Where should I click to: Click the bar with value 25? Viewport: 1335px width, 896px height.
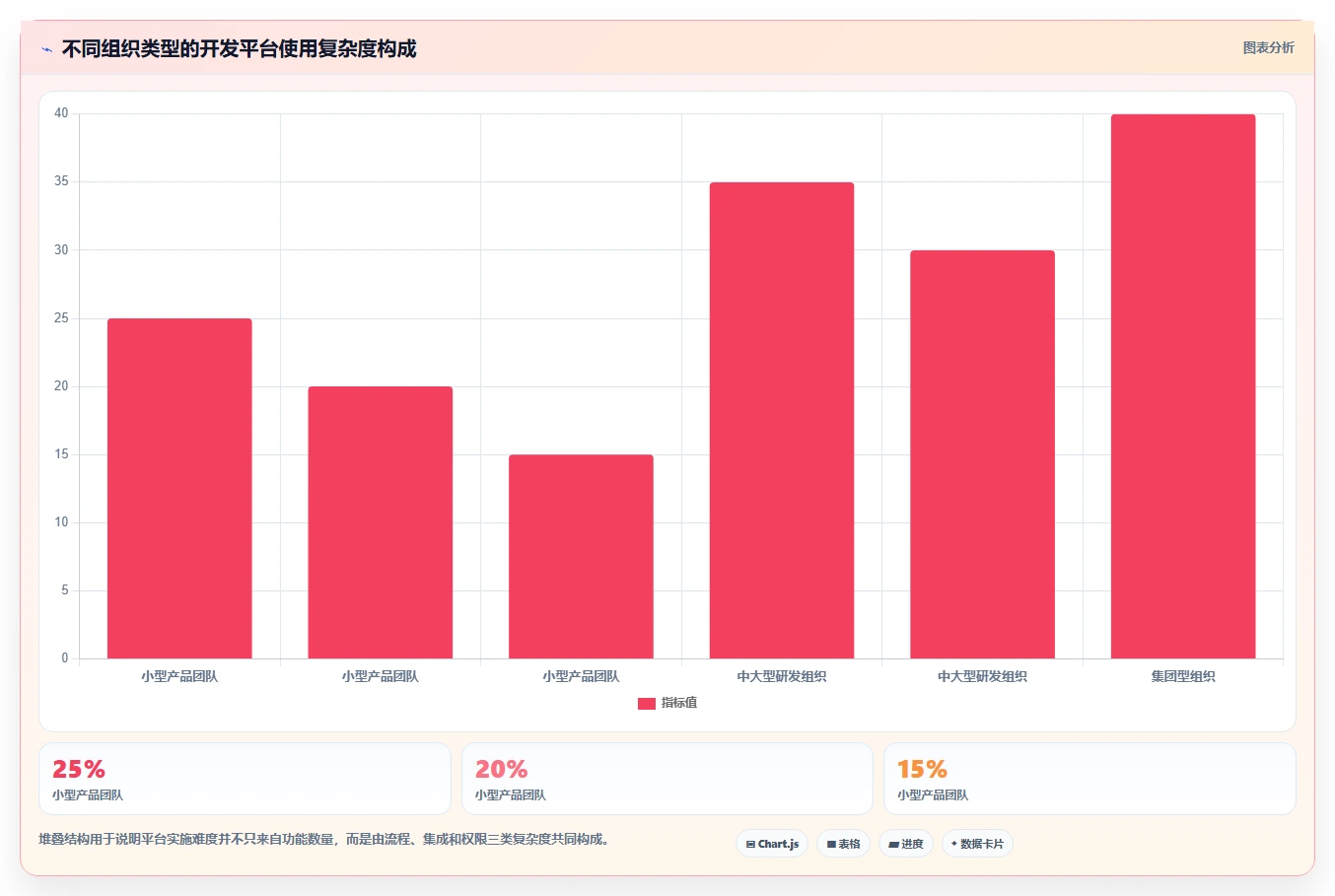pos(179,488)
